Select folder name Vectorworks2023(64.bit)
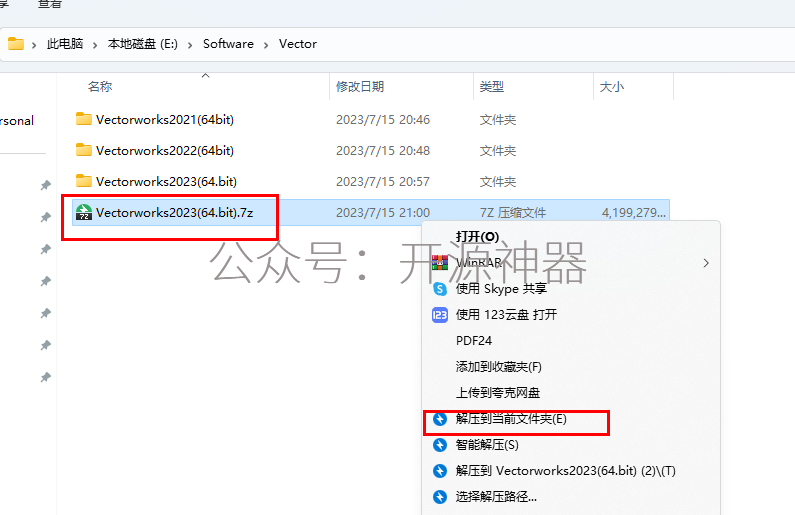The image size is (795, 515). click(x=166, y=181)
